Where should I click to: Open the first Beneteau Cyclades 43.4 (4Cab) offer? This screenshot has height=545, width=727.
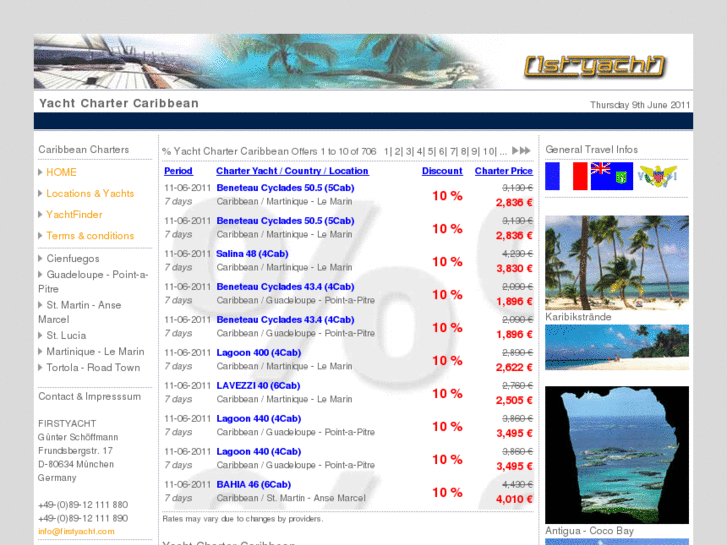coord(285,287)
